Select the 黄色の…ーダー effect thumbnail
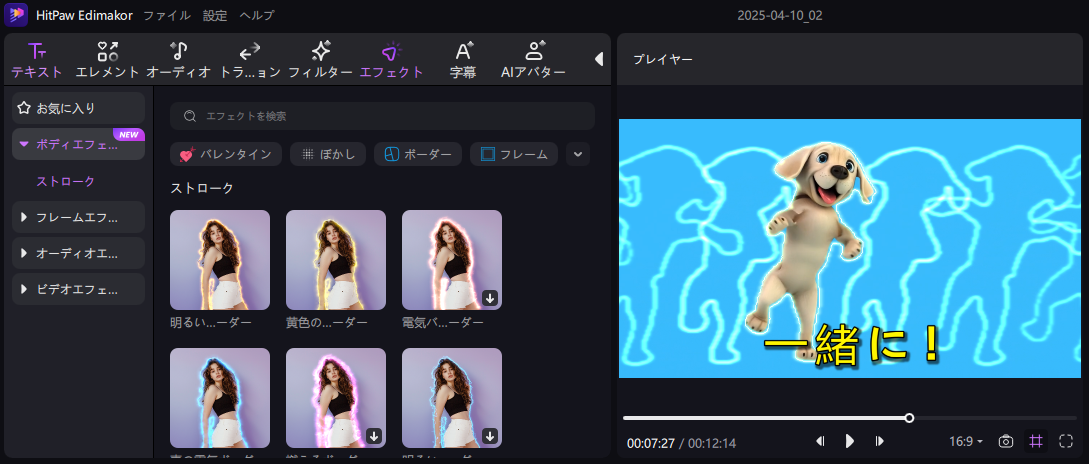The width and height of the screenshot is (1089, 464). click(336, 260)
